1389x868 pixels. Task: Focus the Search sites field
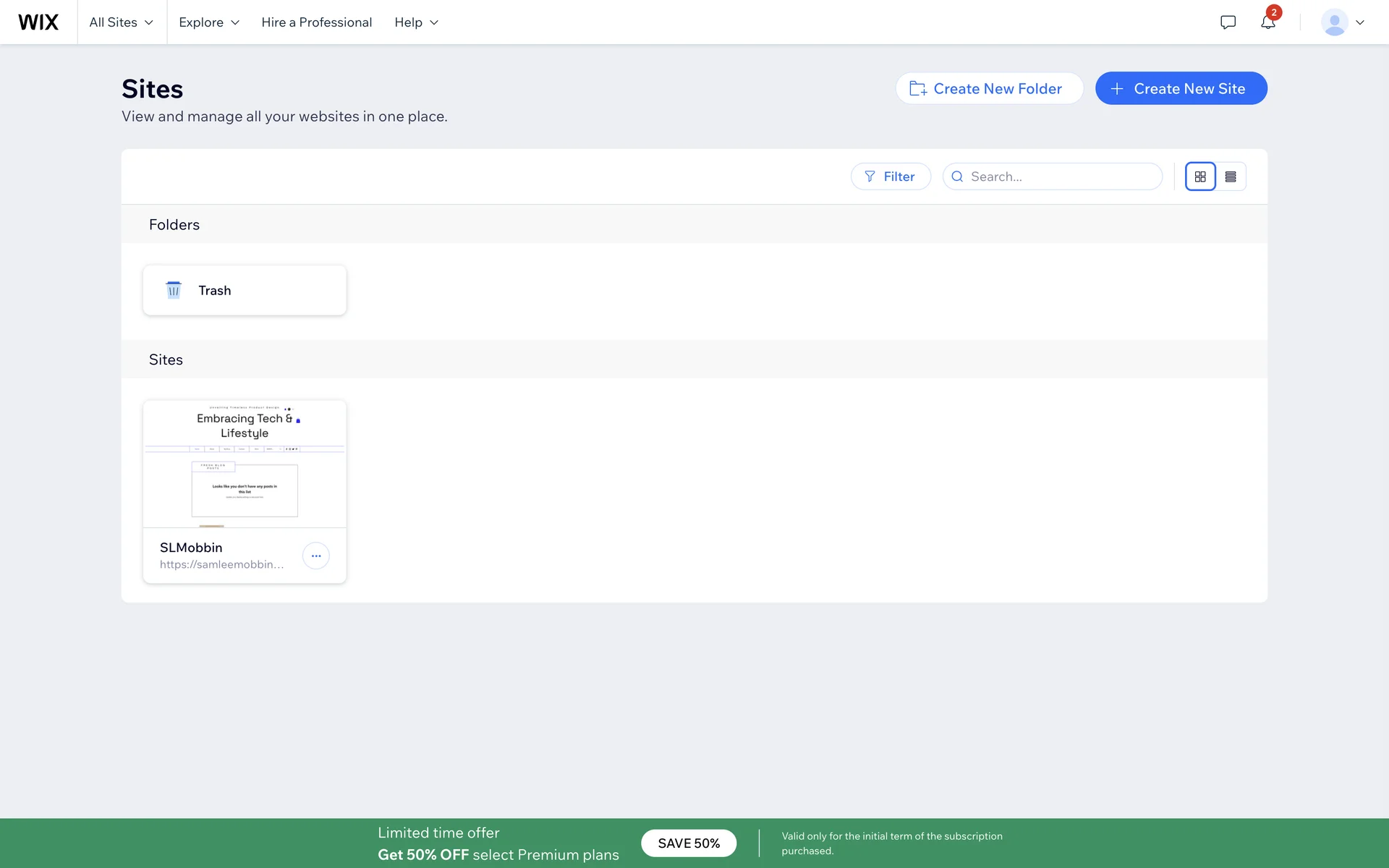pos(1060,176)
